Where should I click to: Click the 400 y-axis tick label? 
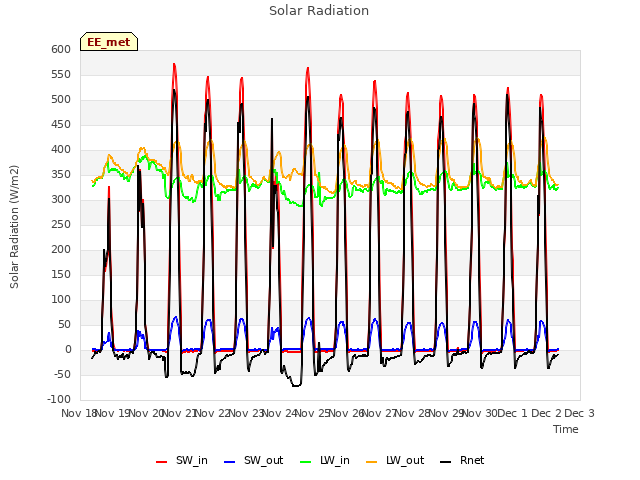pyautogui.click(x=61, y=149)
